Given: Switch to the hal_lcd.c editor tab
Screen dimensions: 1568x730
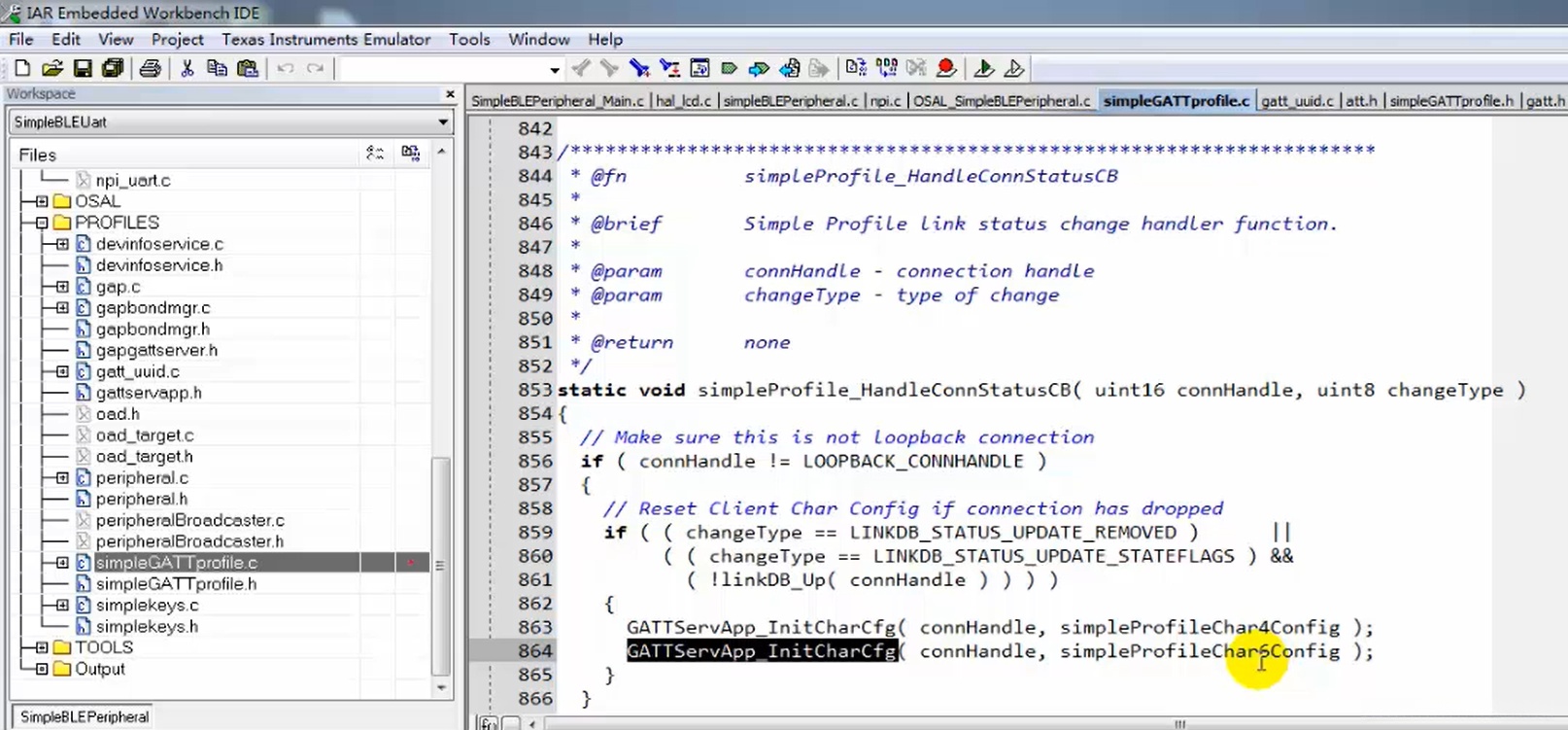Looking at the screenshot, I should (684, 101).
